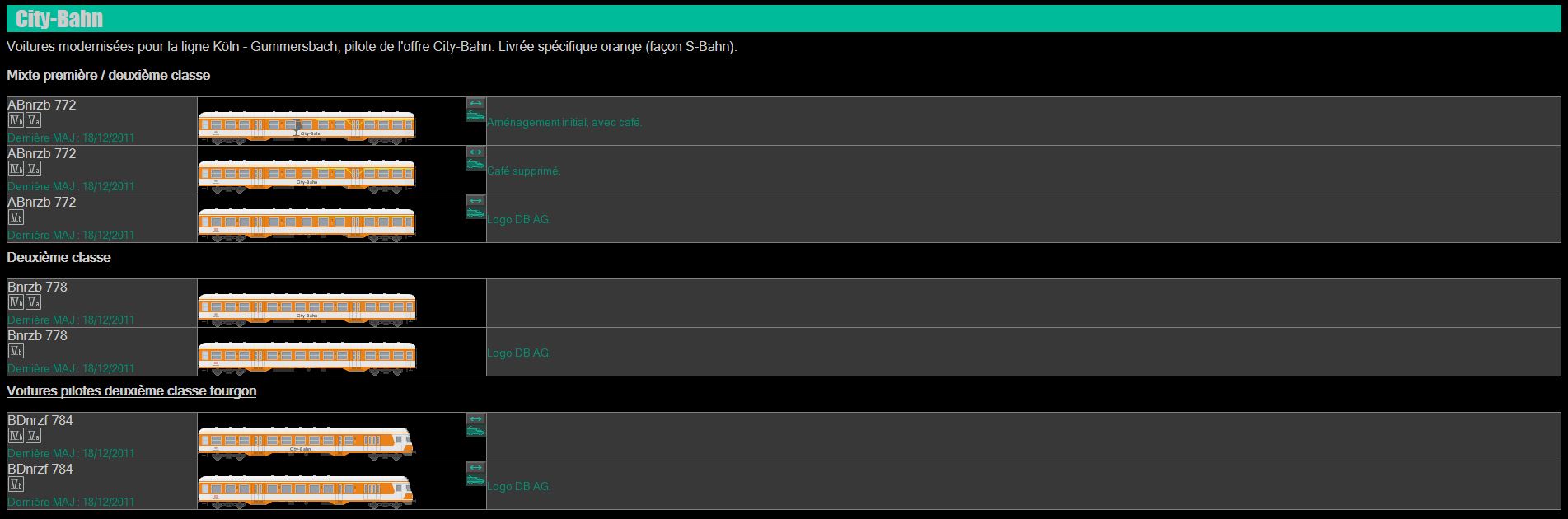Open the Bnrzb 778 Logo DB AG coach drawing
This screenshot has height=519, width=1568.
click(x=307, y=358)
